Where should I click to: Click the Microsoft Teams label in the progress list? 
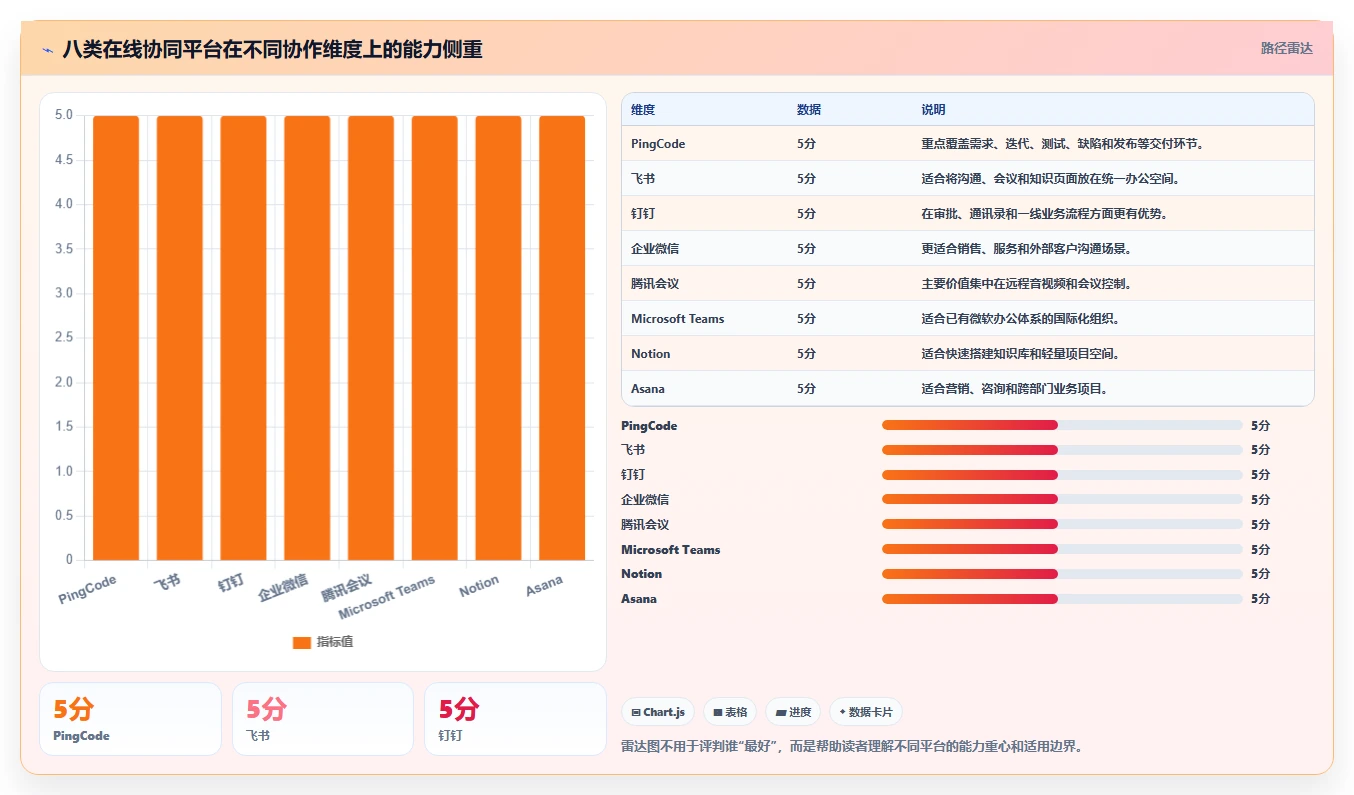pos(670,550)
